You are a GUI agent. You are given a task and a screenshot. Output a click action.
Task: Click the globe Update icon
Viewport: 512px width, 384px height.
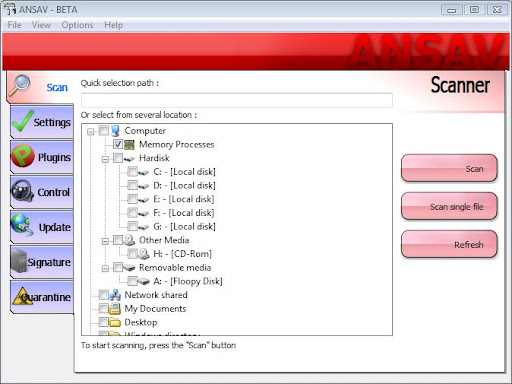(x=22, y=225)
